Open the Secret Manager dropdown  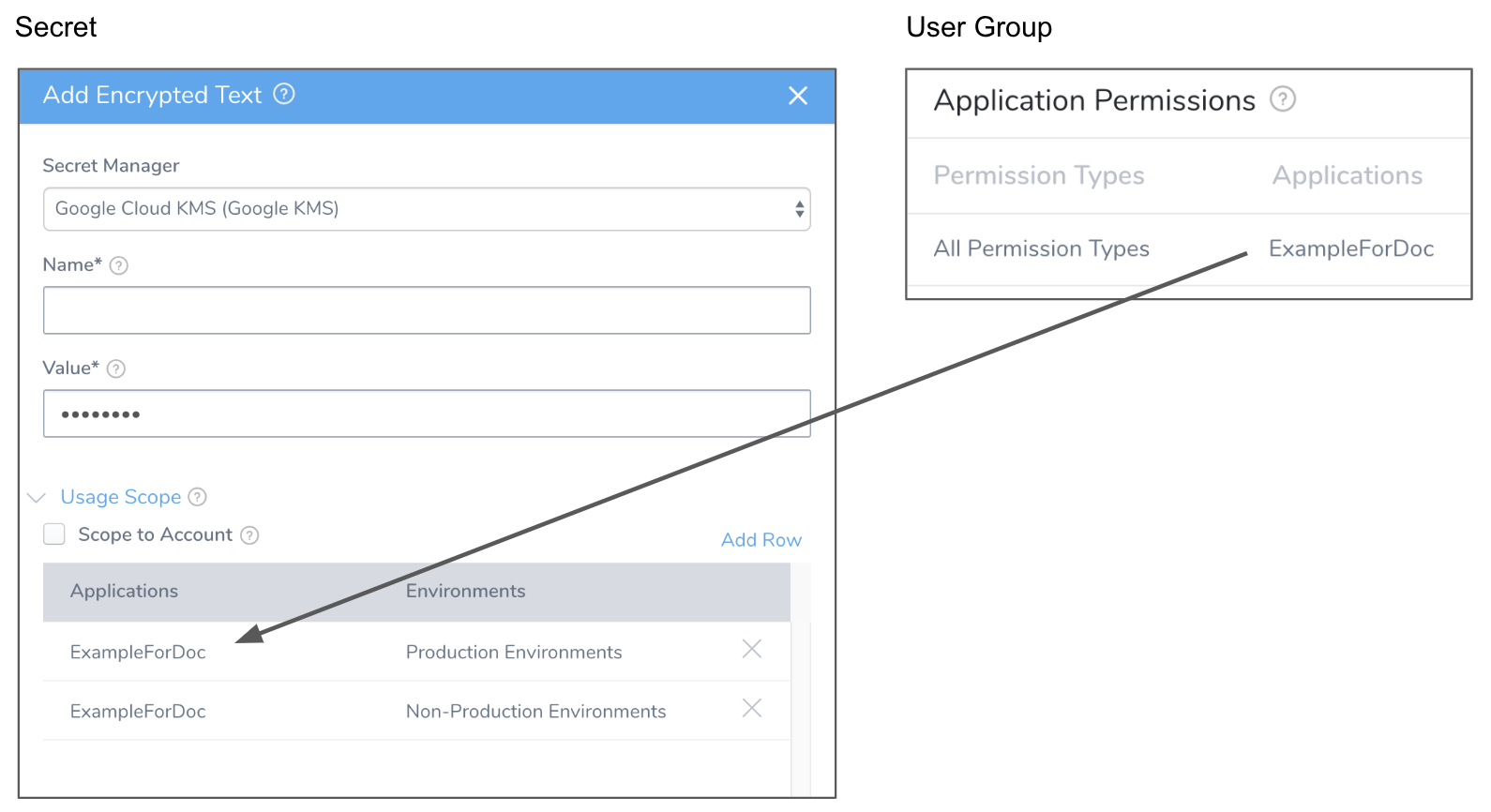tap(427, 209)
